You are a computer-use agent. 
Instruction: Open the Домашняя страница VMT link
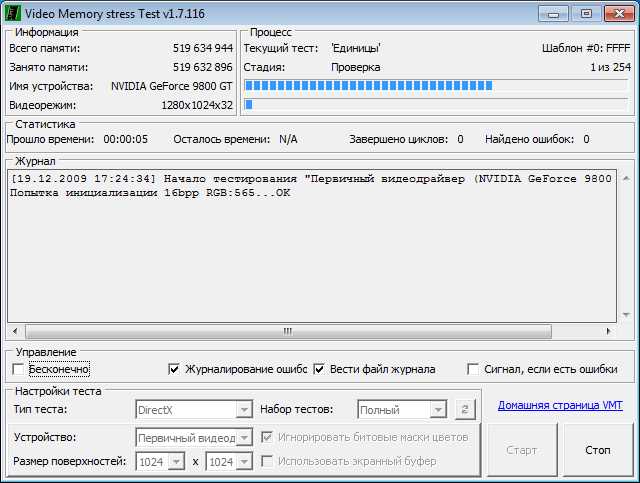pyautogui.click(x=560, y=406)
